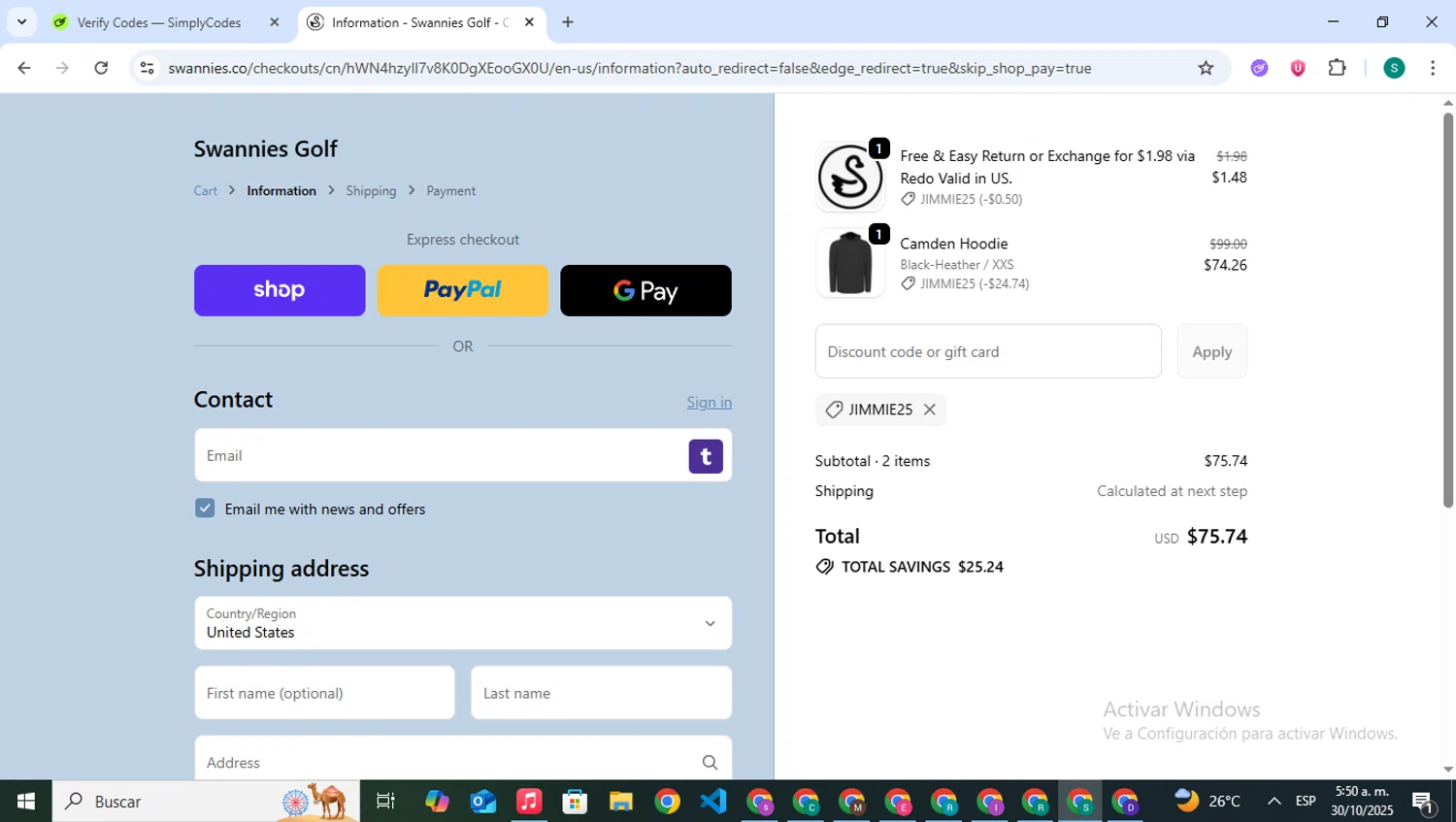Click the Camden Hoodie product thumbnail

coord(850,263)
